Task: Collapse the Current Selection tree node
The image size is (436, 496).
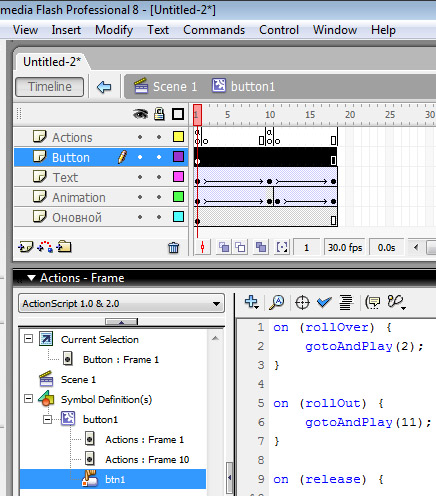Action: [x=29, y=339]
